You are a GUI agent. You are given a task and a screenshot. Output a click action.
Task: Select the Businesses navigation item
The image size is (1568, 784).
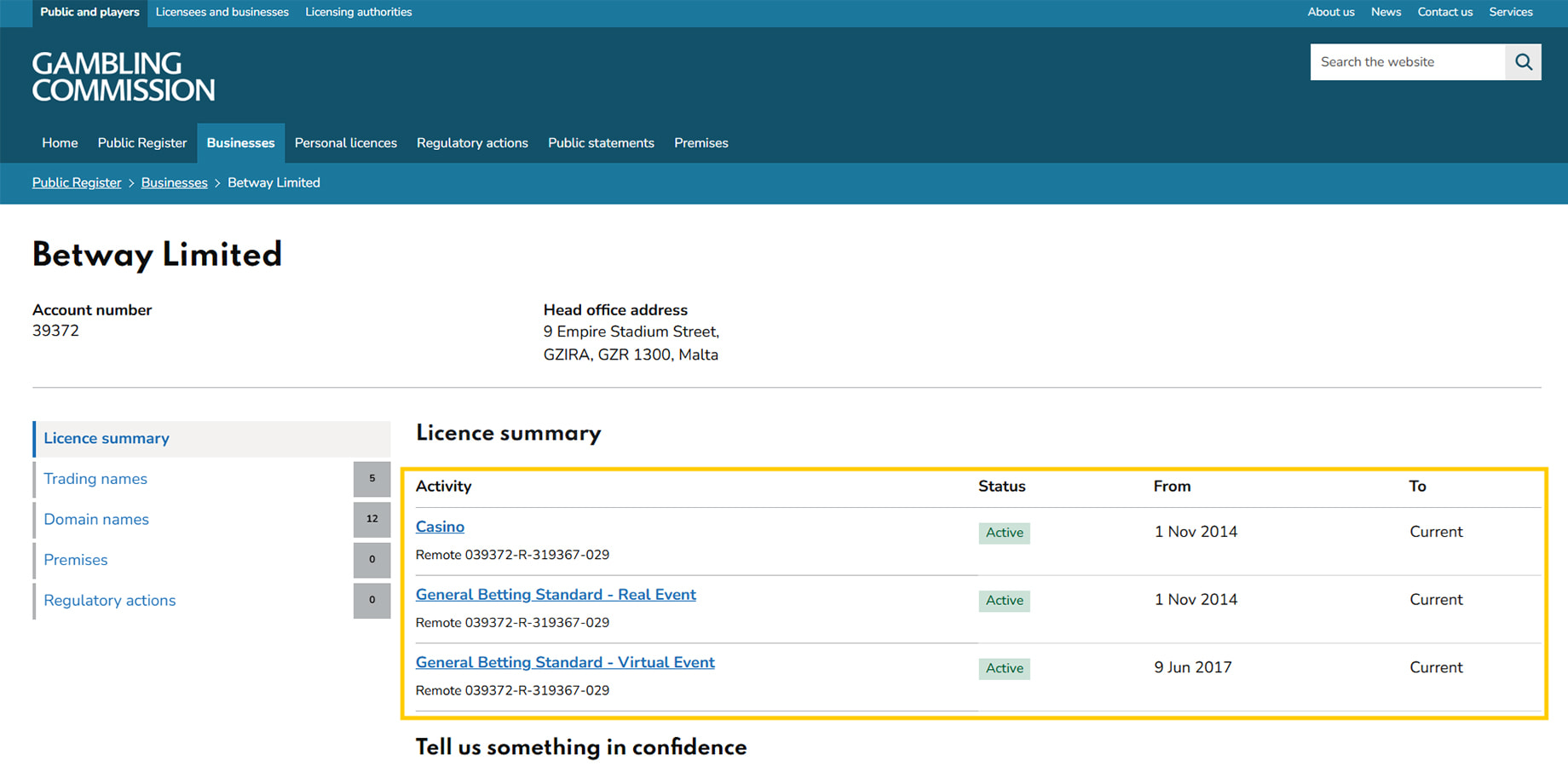240,143
